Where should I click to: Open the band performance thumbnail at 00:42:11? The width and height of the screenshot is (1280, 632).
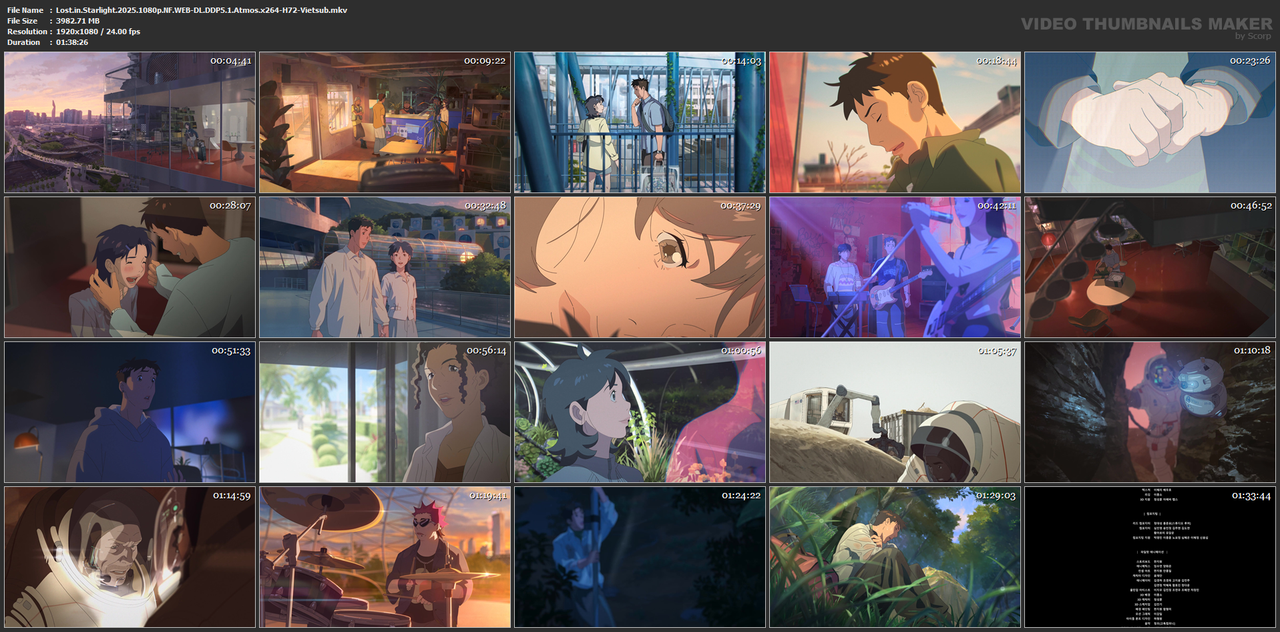click(895, 267)
